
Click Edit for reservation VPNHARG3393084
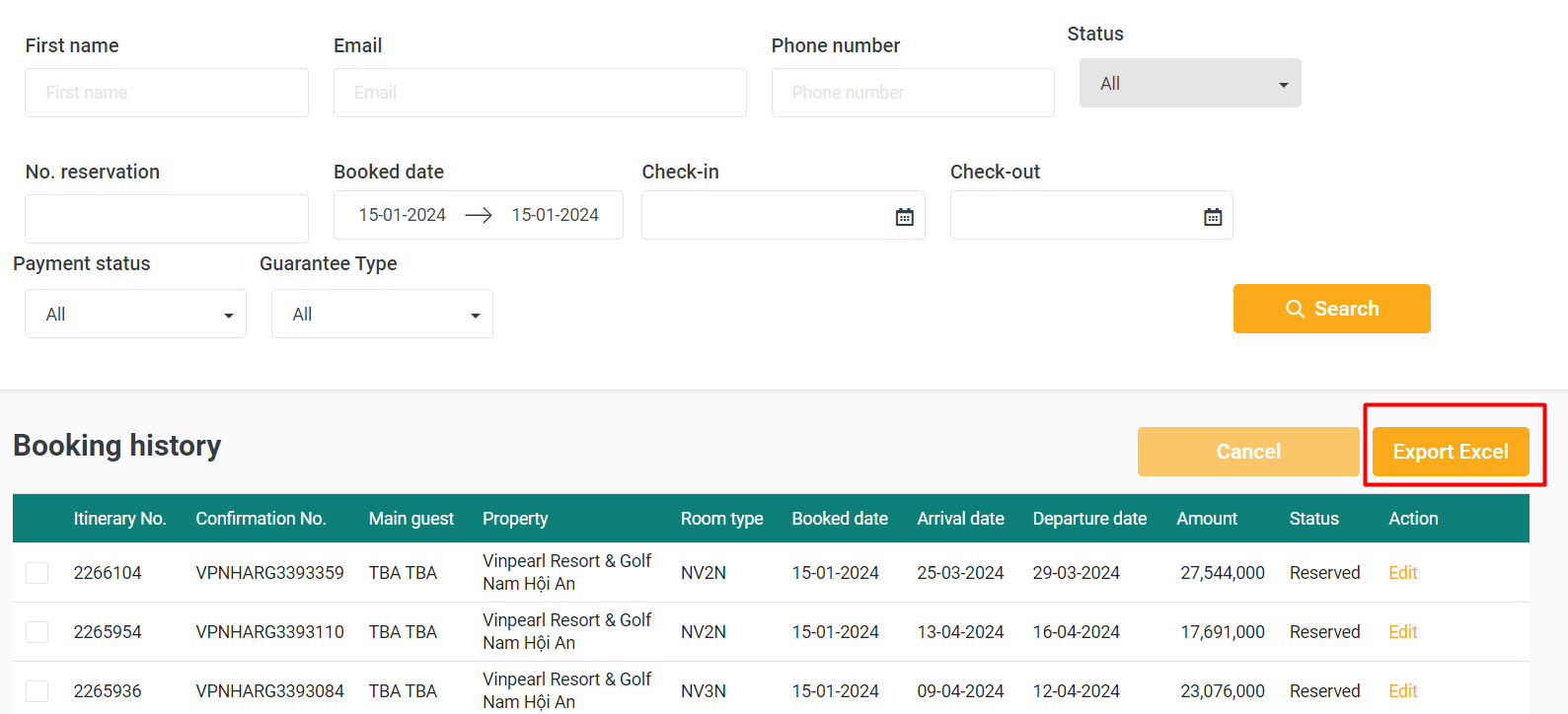[x=1402, y=691]
